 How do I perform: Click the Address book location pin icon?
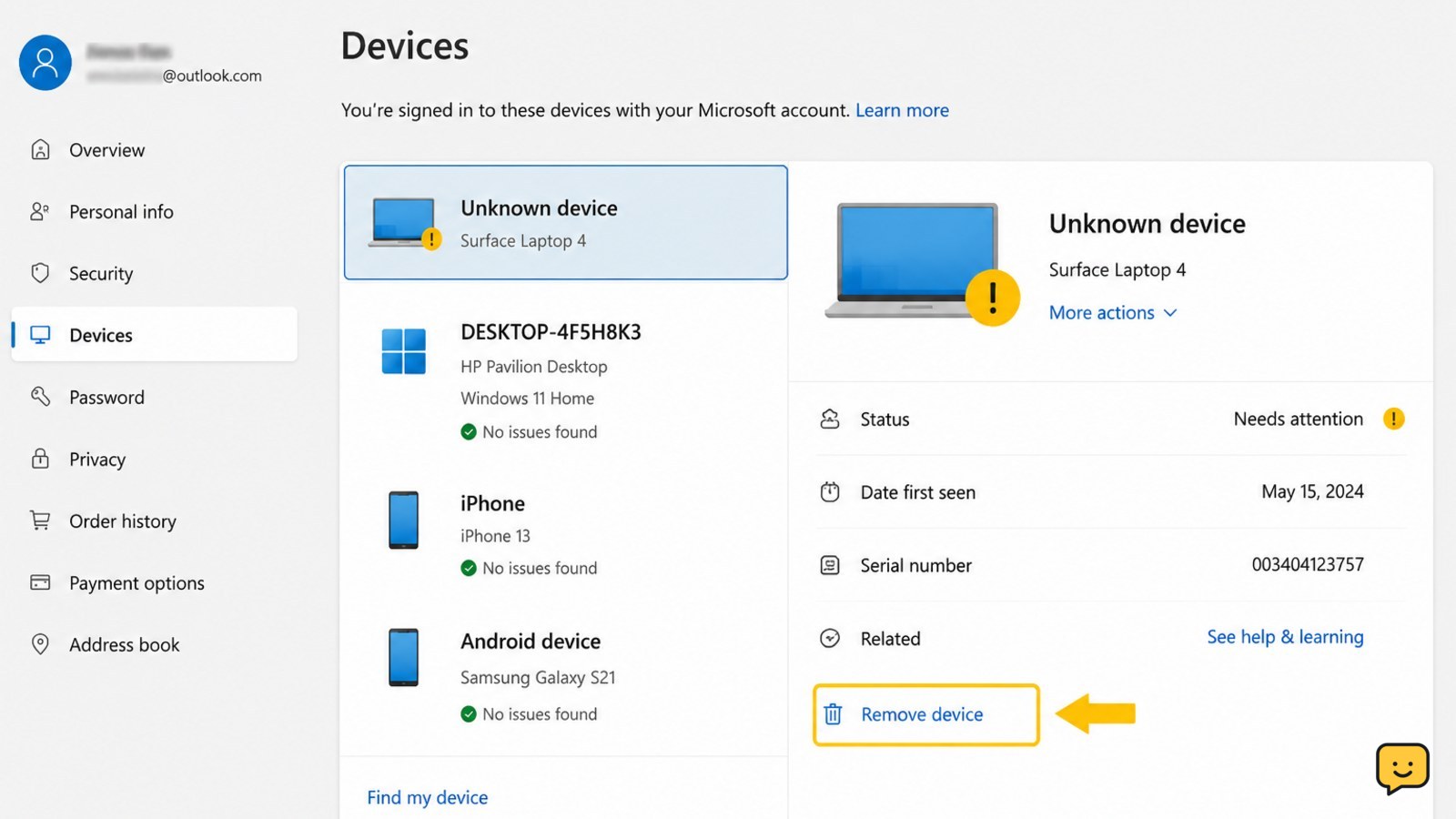[40, 644]
